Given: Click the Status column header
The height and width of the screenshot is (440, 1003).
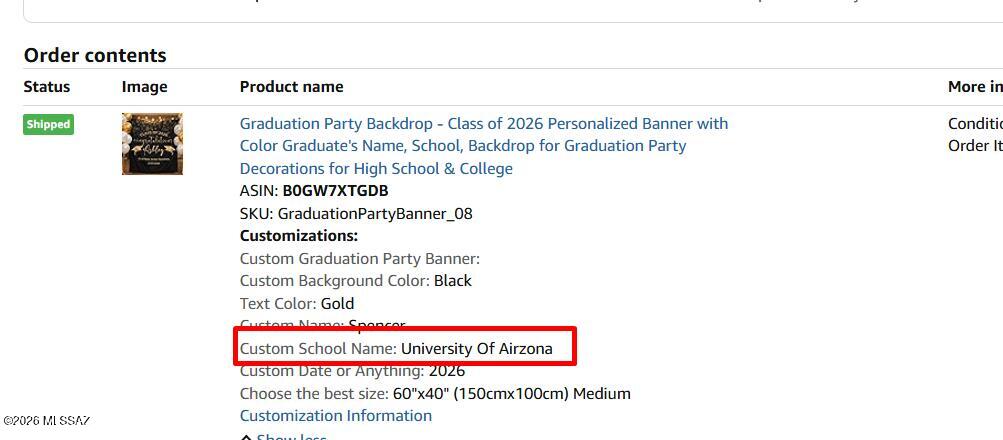Looking at the screenshot, I should (x=47, y=87).
